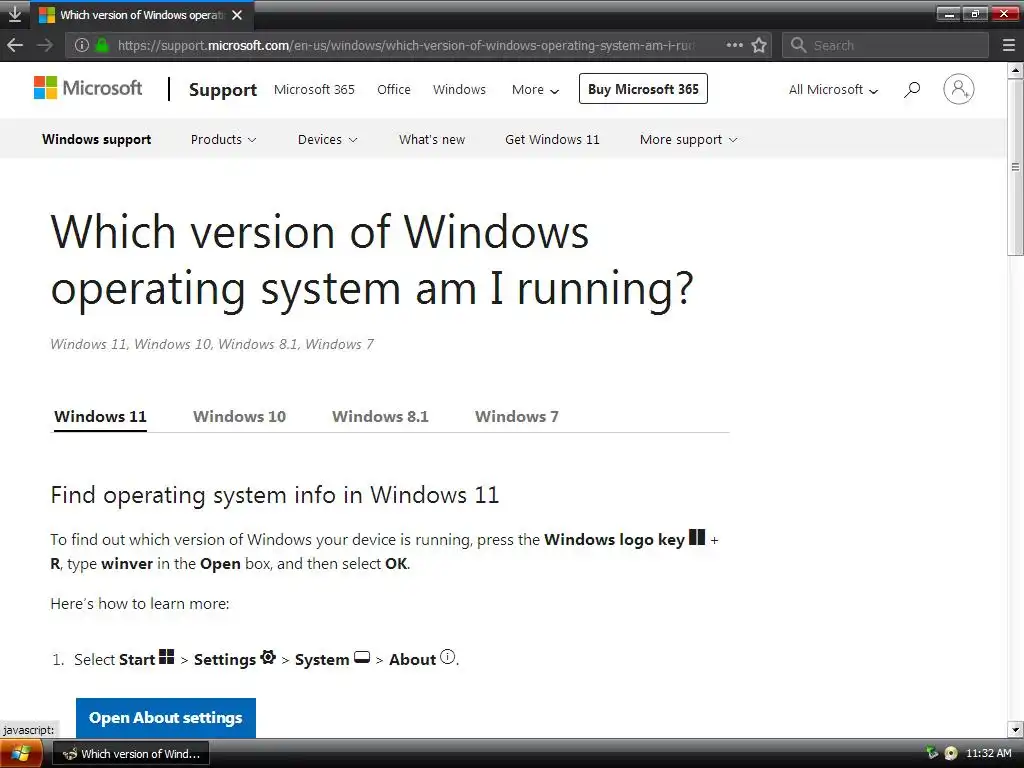The height and width of the screenshot is (768, 1024).
Task: Click the Windows logo key icon in text
Action: pyautogui.click(x=697, y=537)
